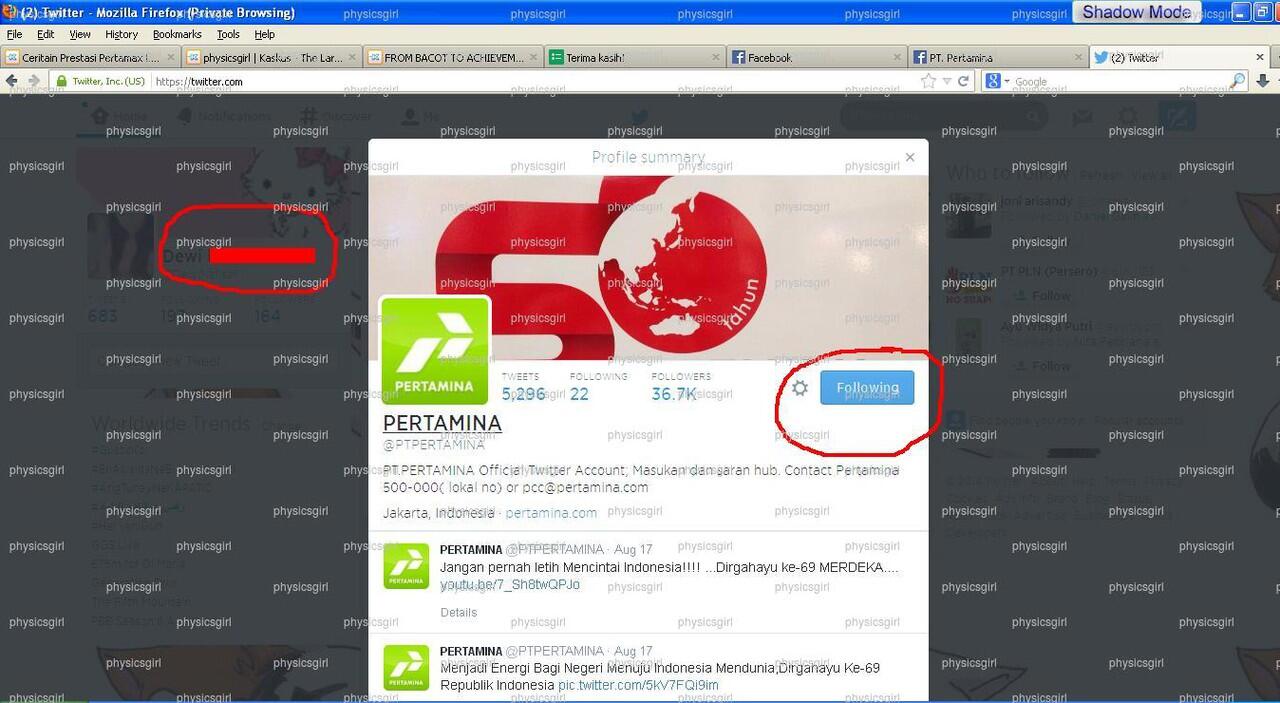The width and height of the screenshot is (1280, 703).
Task: Open the Me profile nav item
Action: (x=418, y=116)
